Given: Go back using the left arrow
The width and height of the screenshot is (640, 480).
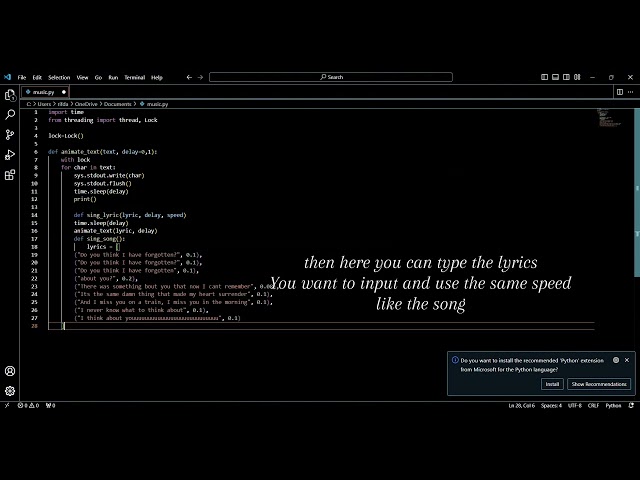Looking at the screenshot, I should [189, 77].
